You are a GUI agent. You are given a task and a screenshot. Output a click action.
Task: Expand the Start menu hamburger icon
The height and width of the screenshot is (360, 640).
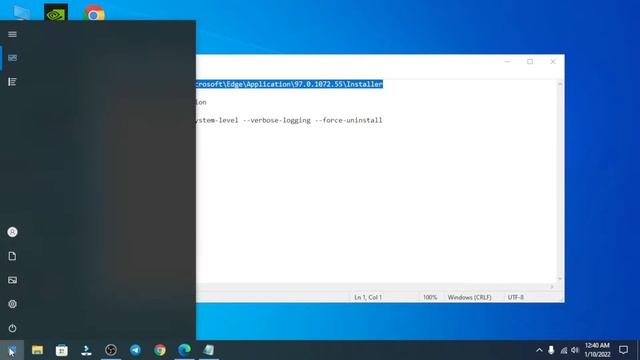[x=12, y=34]
